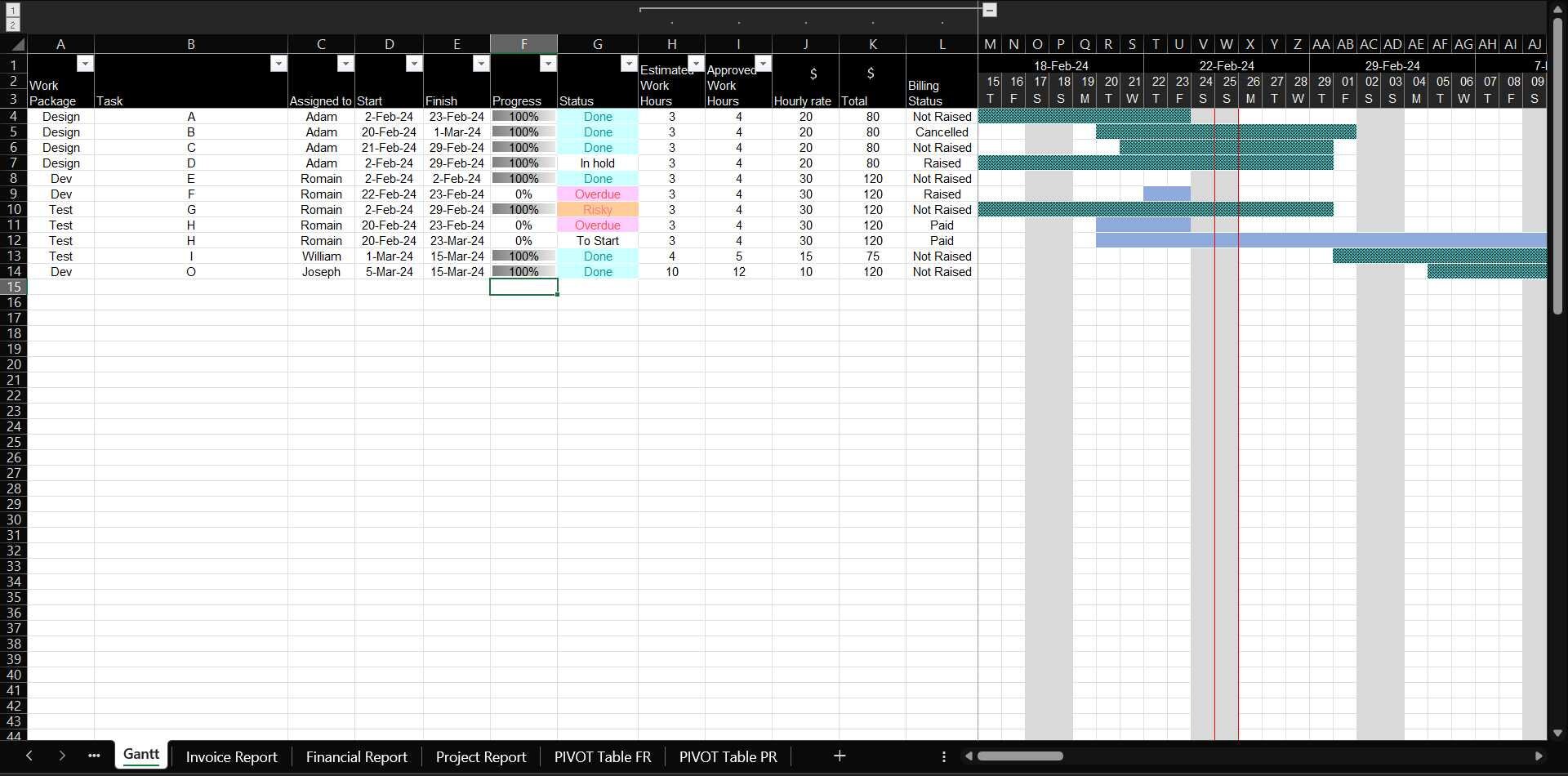Open the Work Package column filter dropdown

tap(86, 63)
